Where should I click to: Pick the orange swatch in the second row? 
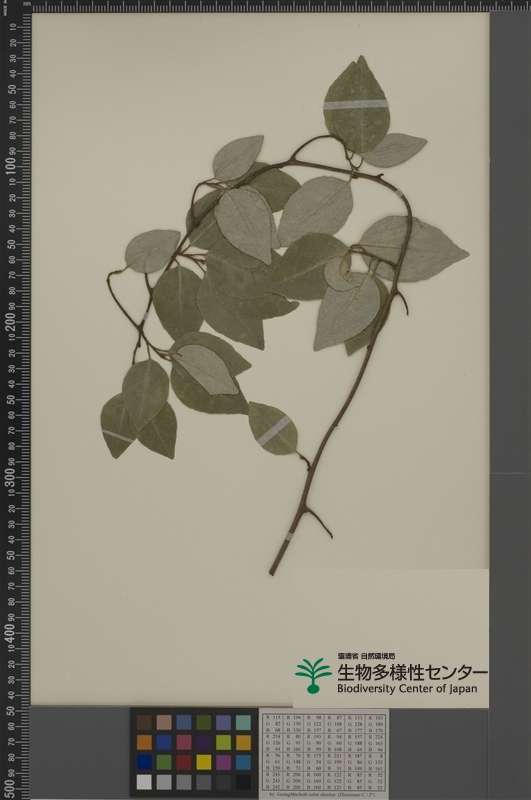tap(144, 742)
